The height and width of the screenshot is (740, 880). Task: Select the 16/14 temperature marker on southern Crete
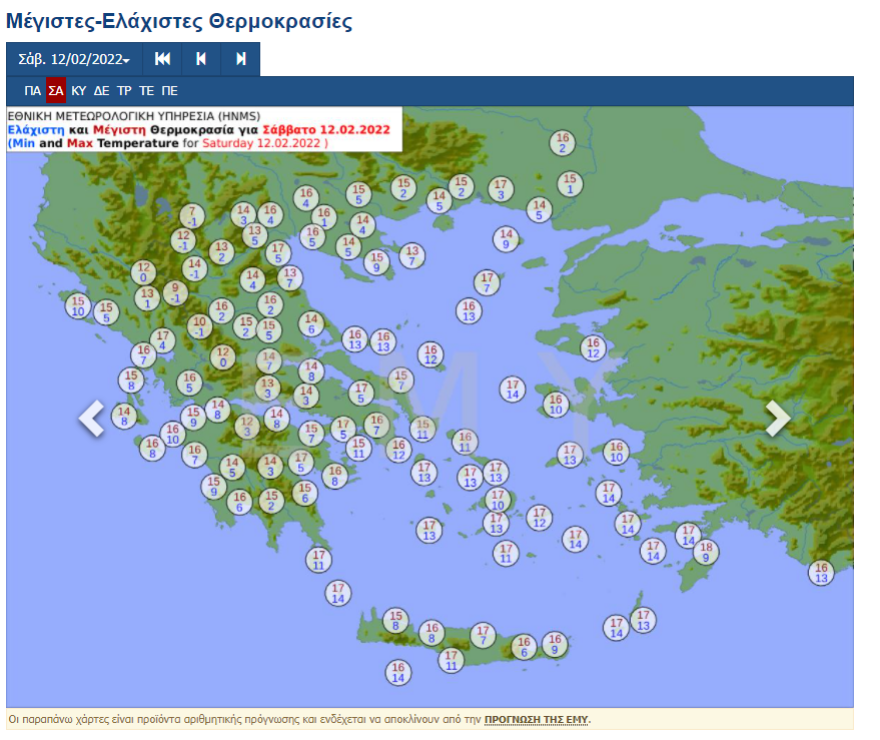(397, 669)
